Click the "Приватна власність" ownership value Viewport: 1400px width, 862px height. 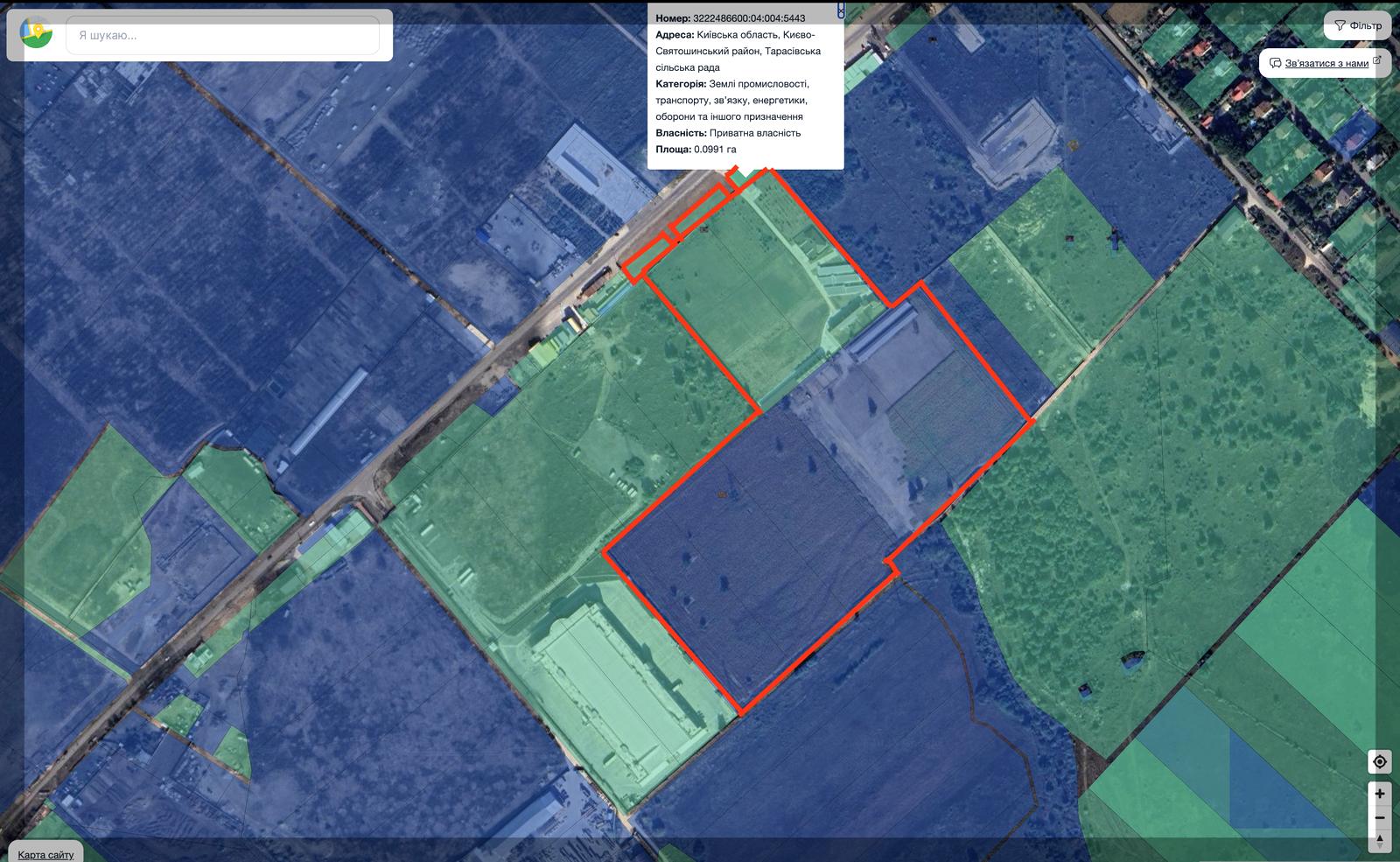755,133
